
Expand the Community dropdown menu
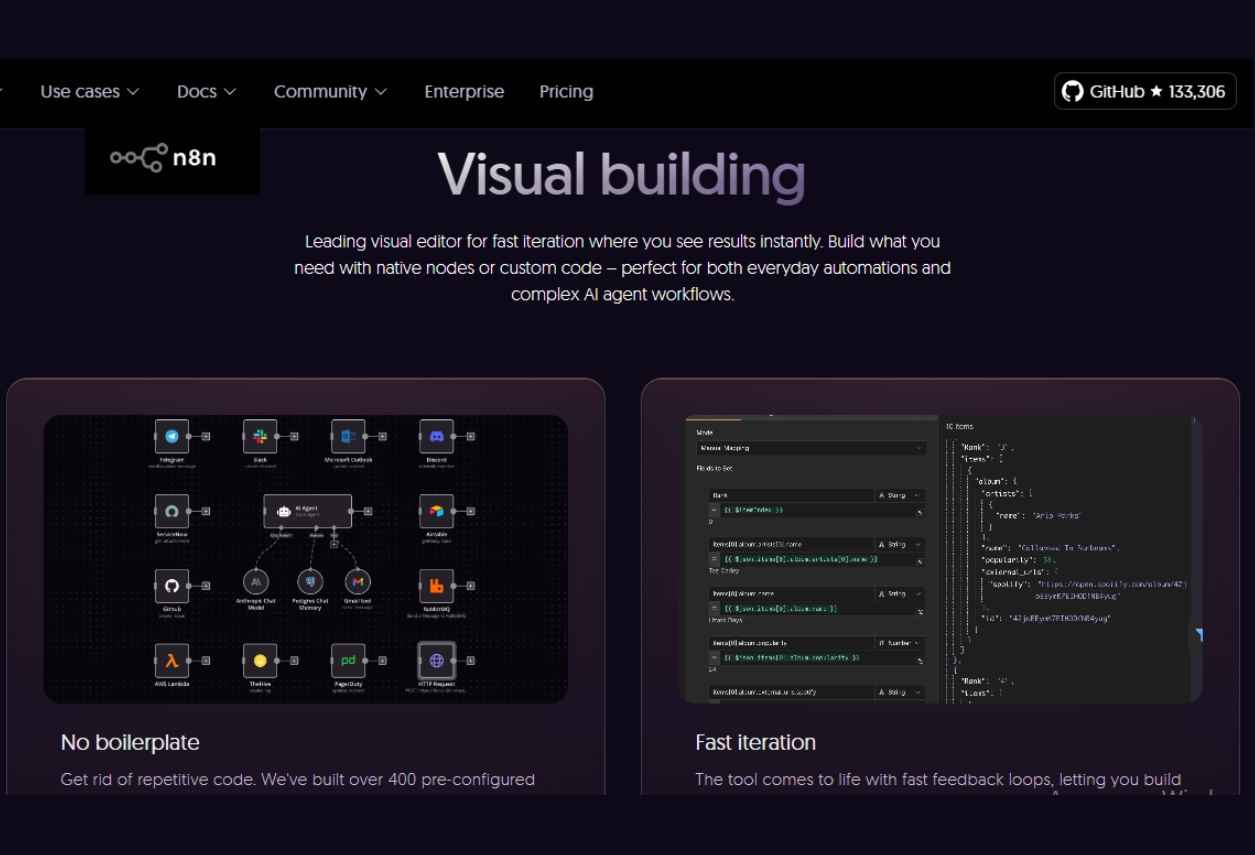tap(331, 92)
